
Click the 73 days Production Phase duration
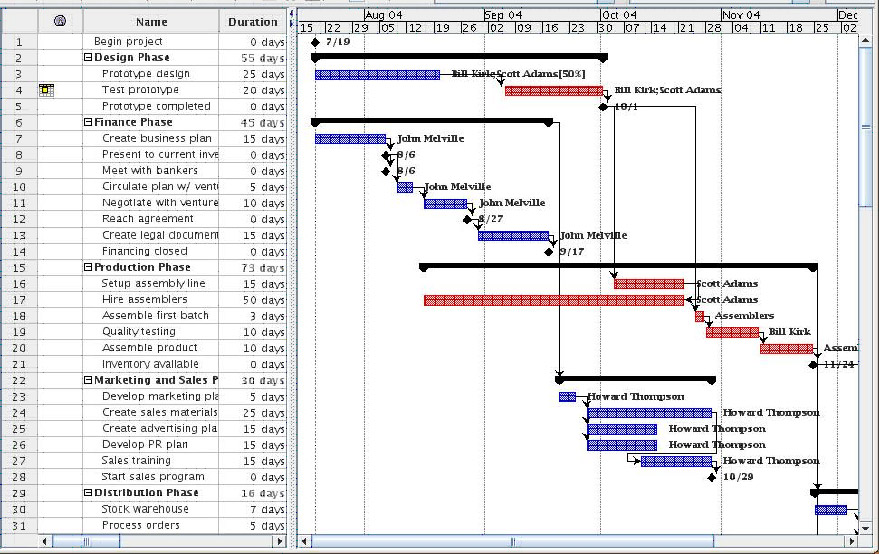tap(263, 268)
